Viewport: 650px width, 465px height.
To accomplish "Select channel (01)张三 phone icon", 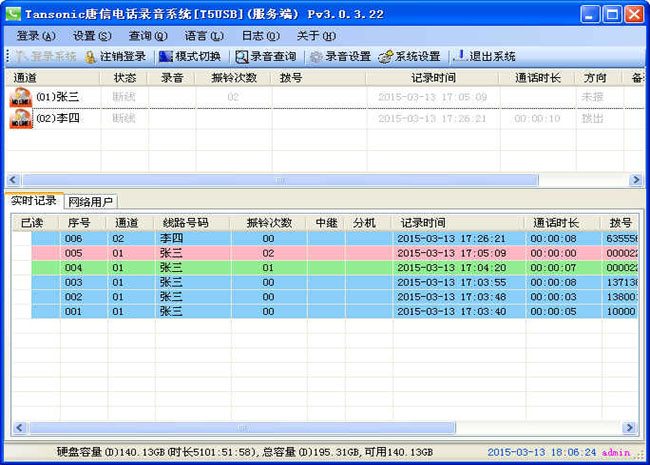I will tap(21, 97).
